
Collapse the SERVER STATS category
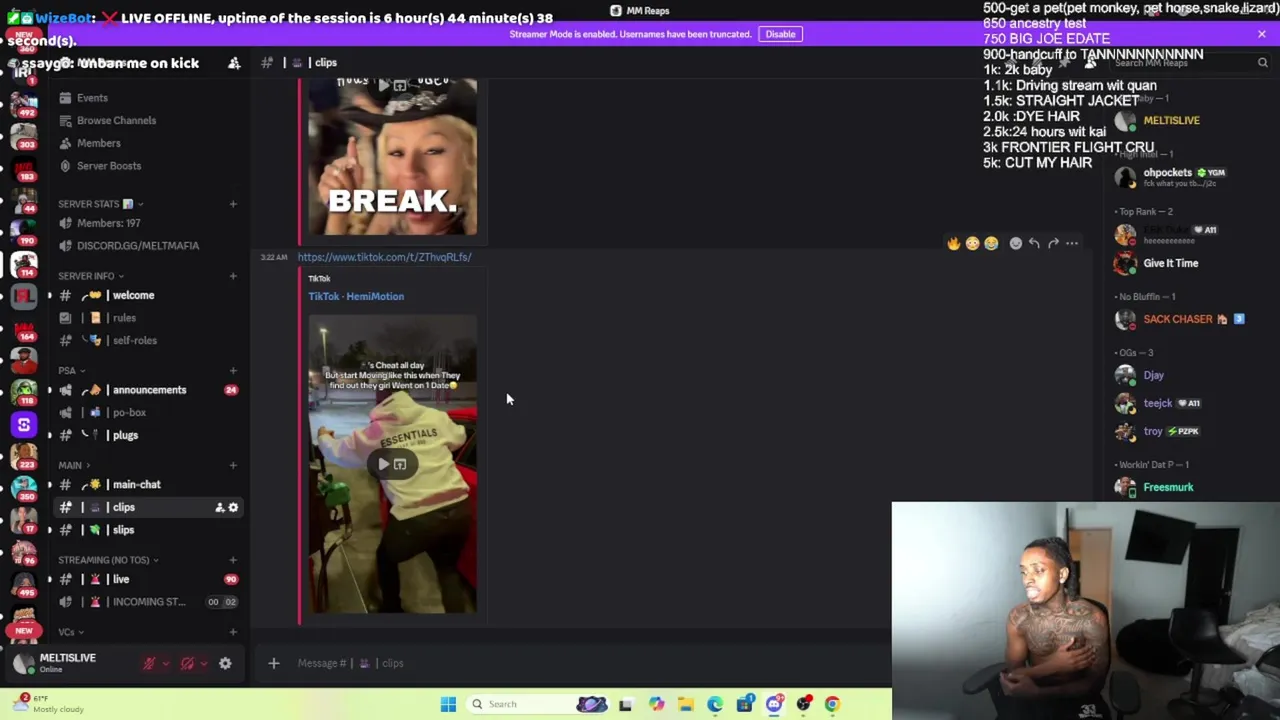[x=100, y=204]
